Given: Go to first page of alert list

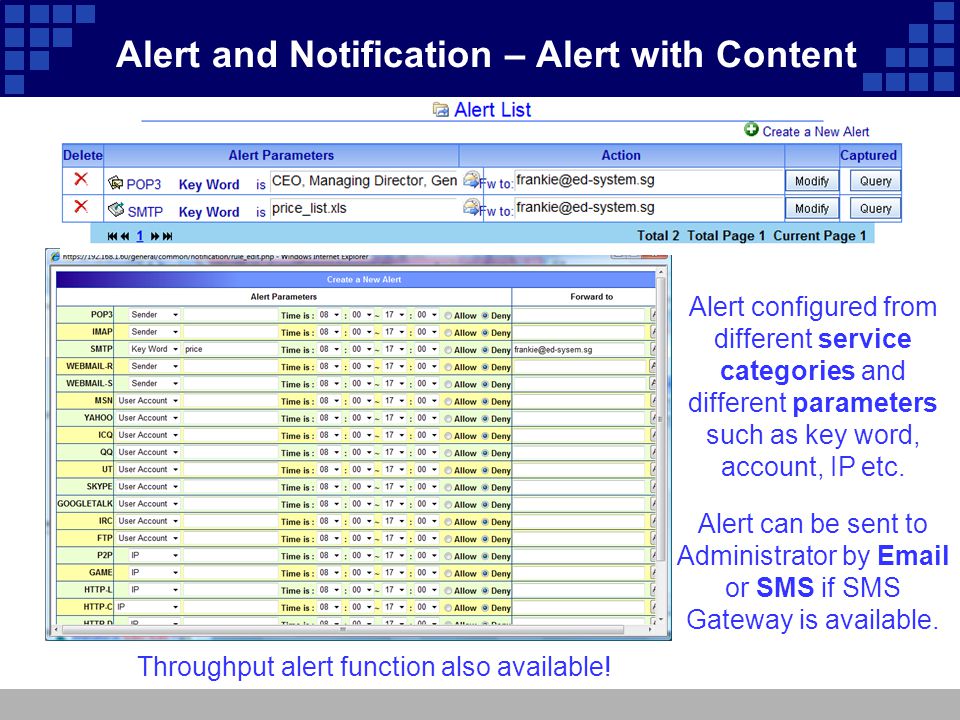Looking at the screenshot, I should pyautogui.click(x=112, y=236).
